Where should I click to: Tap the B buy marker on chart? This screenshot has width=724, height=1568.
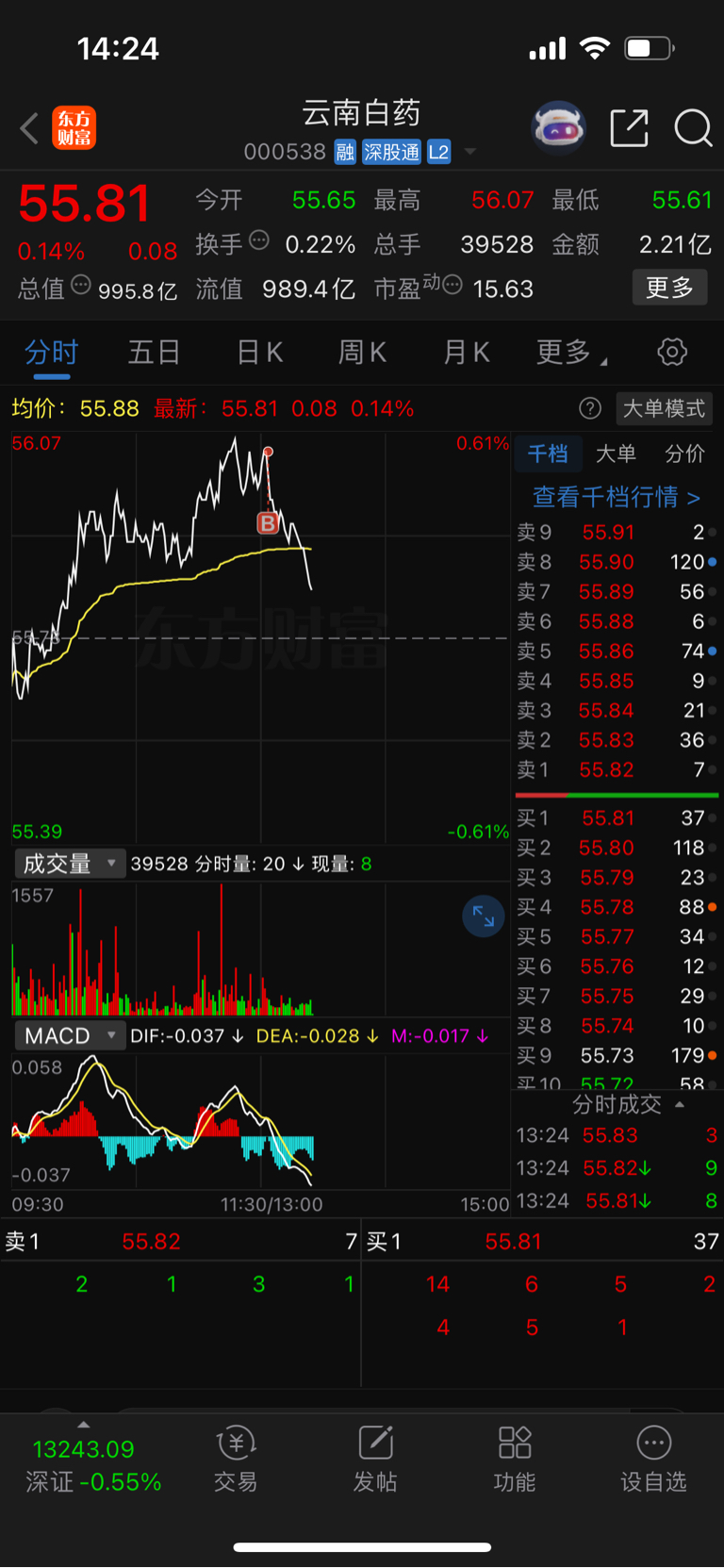click(x=268, y=523)
